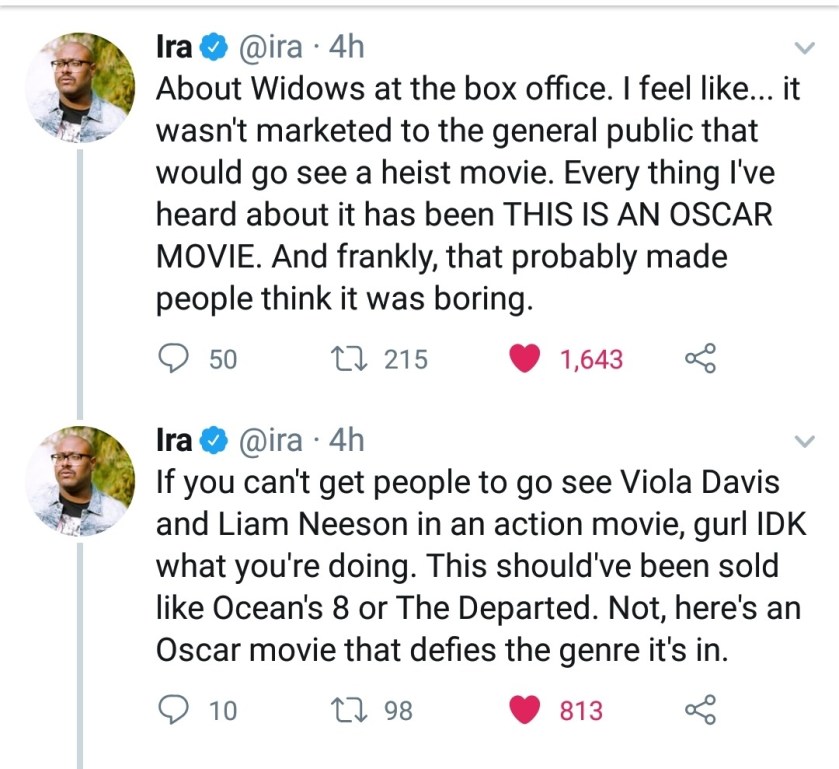
Task: Reply to the Widows box office tweet
Action: (x=174, y=359)
